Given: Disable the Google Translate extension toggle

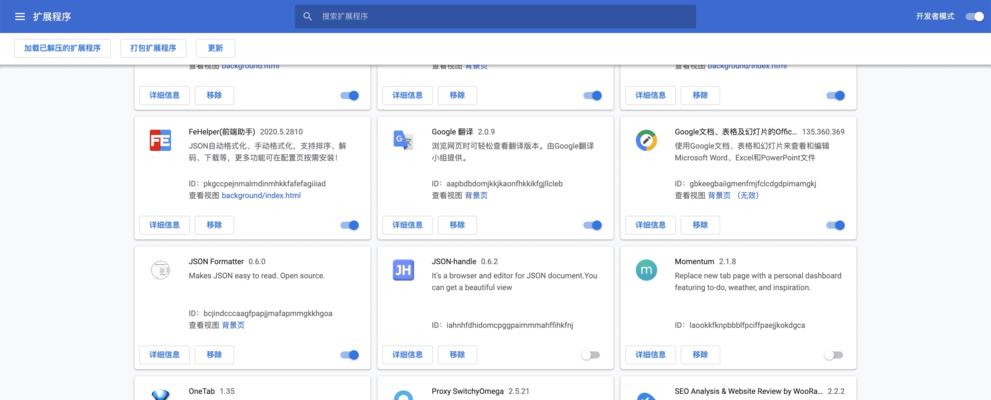Looking at the screenshot, I should [x=592, y=225].
